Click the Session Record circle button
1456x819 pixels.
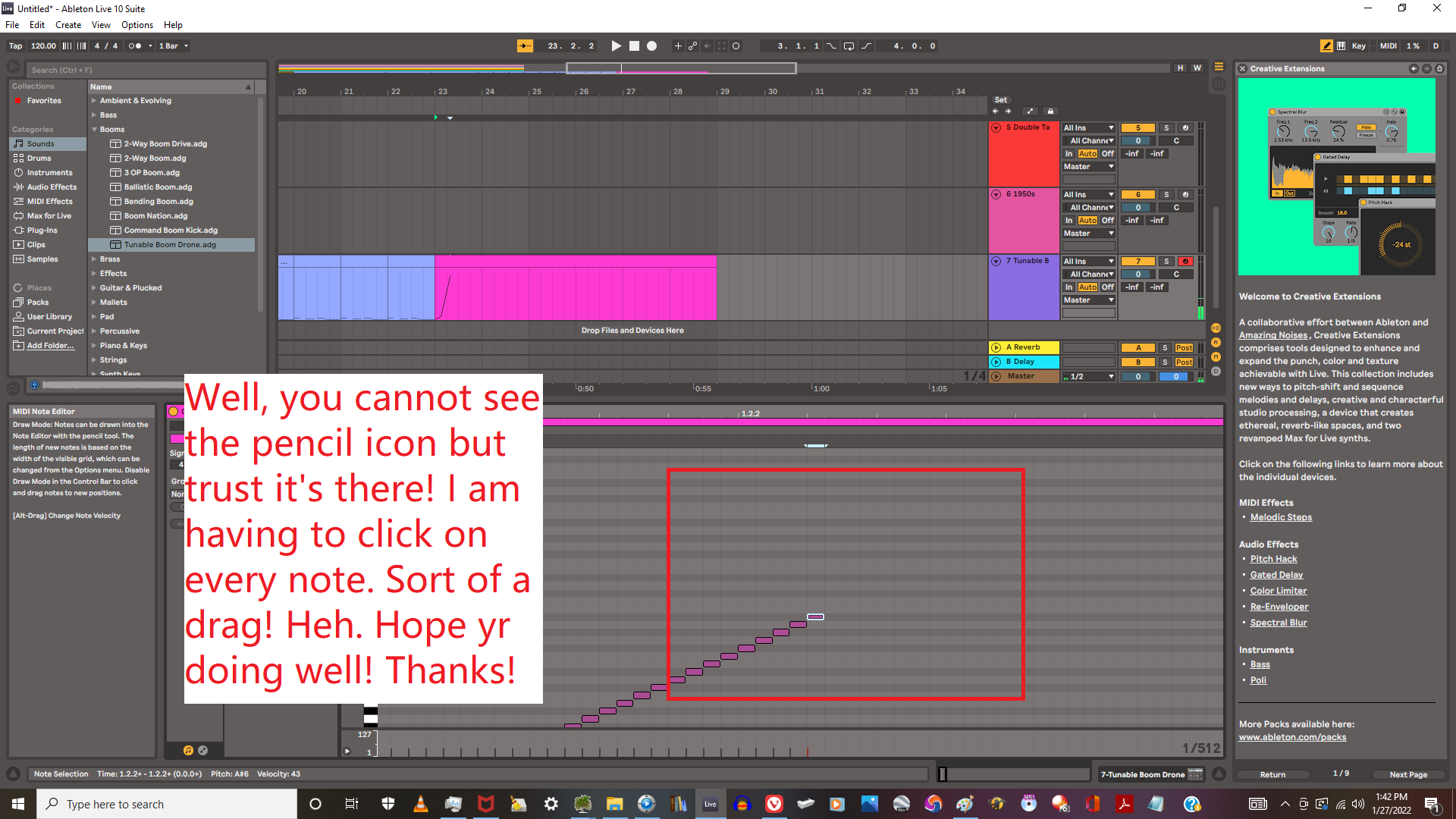(736, 46)
